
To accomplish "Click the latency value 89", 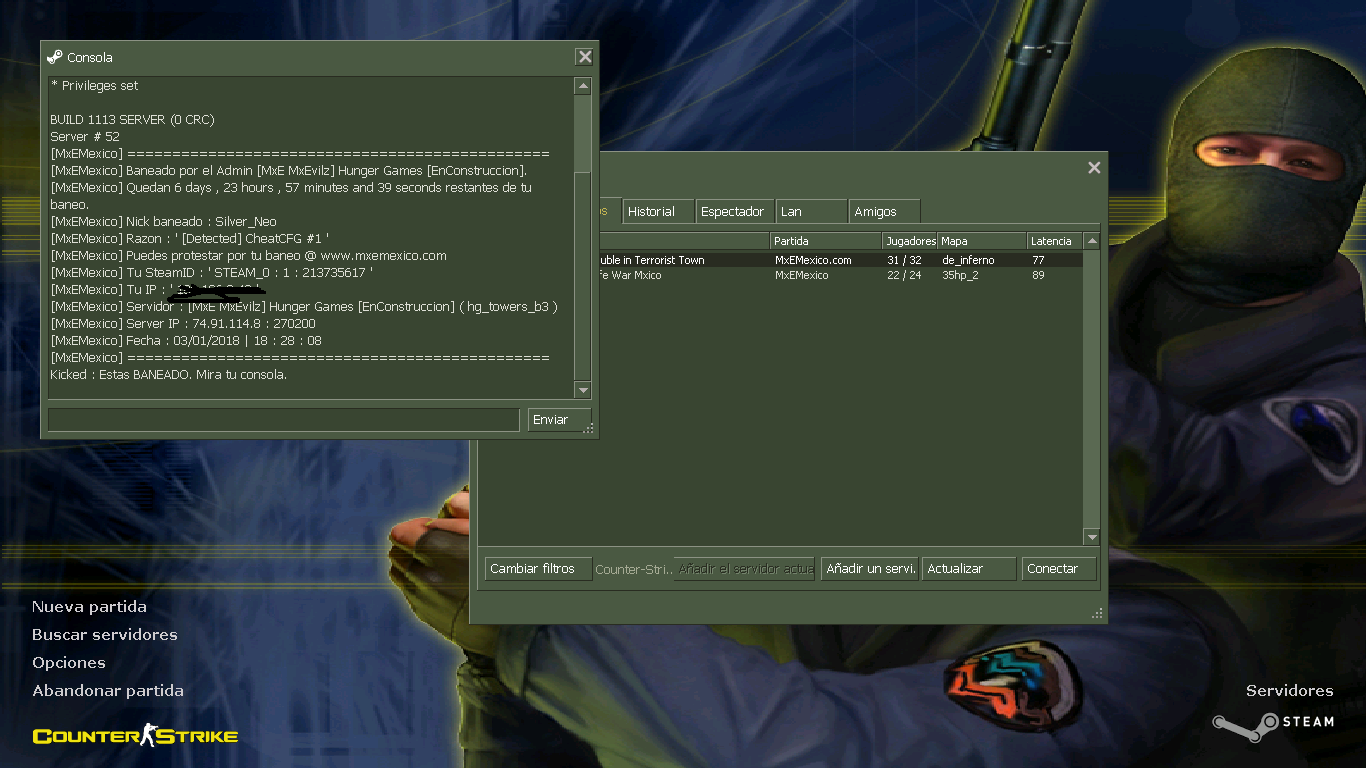I will (x=1038, y=275).
